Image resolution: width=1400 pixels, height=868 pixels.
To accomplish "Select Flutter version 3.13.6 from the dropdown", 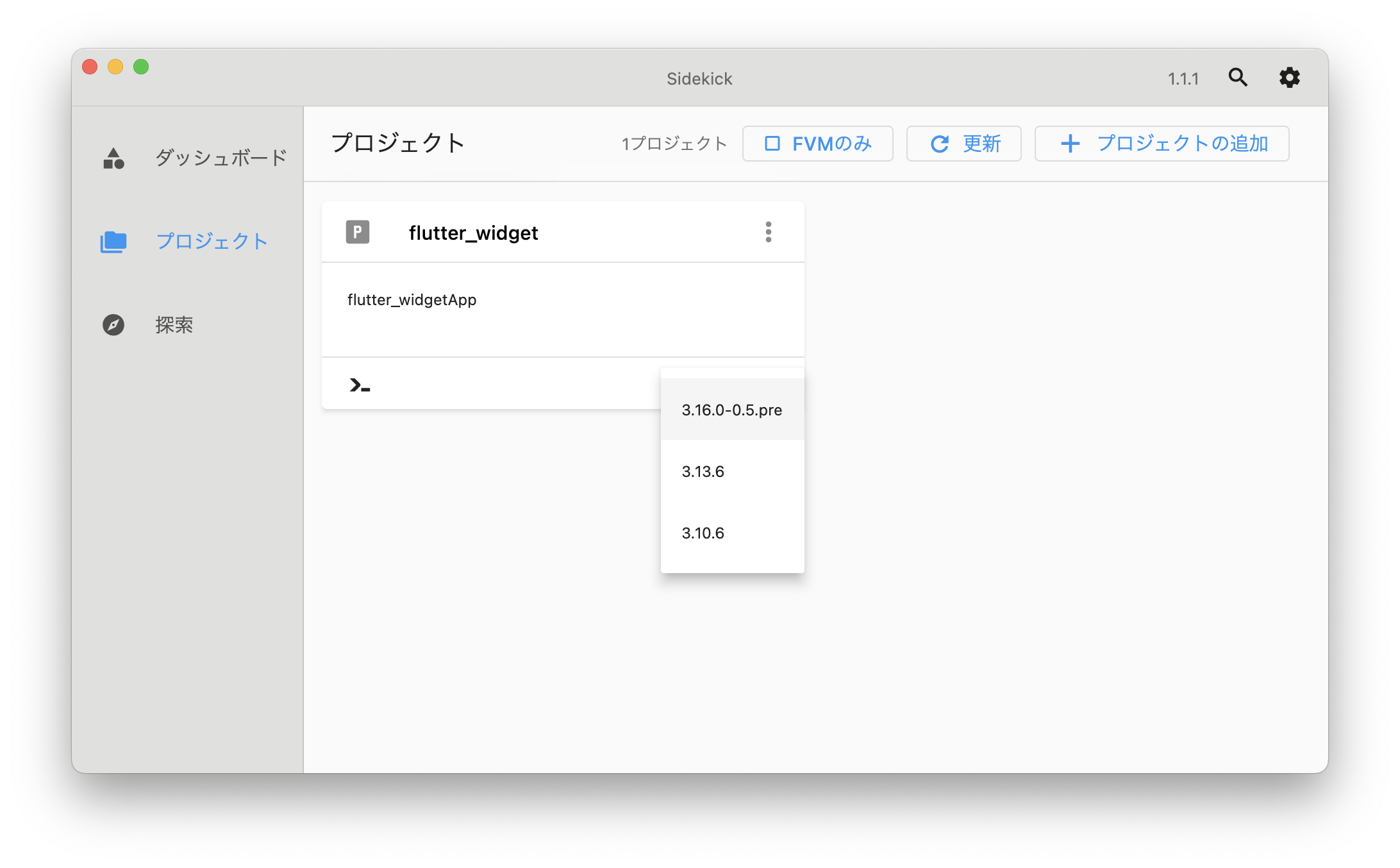I will point(703,471).
